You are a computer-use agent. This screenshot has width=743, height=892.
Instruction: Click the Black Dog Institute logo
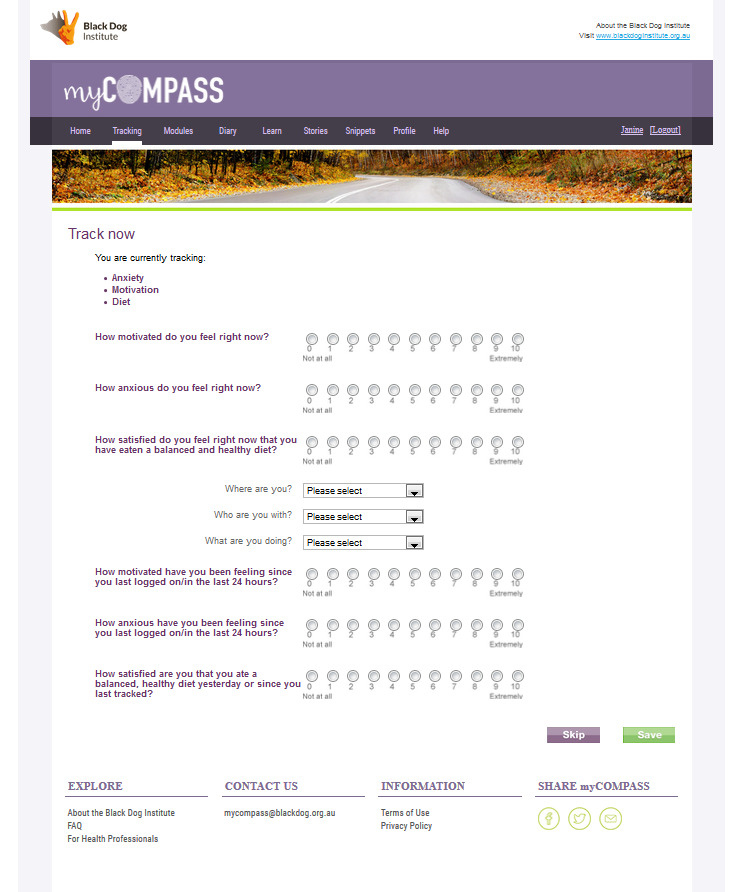tap(84, 28)
